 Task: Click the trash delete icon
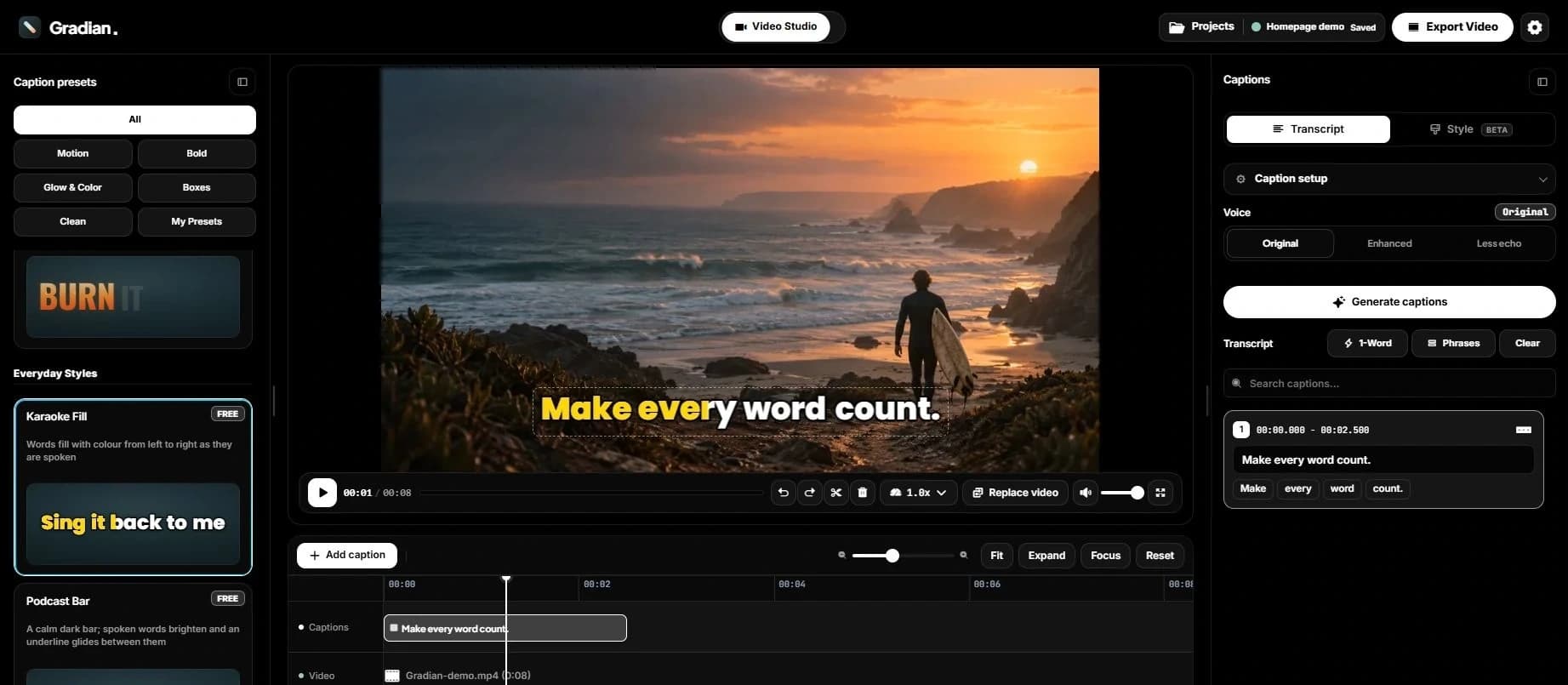pyautogui.click(x=863, y=493)
